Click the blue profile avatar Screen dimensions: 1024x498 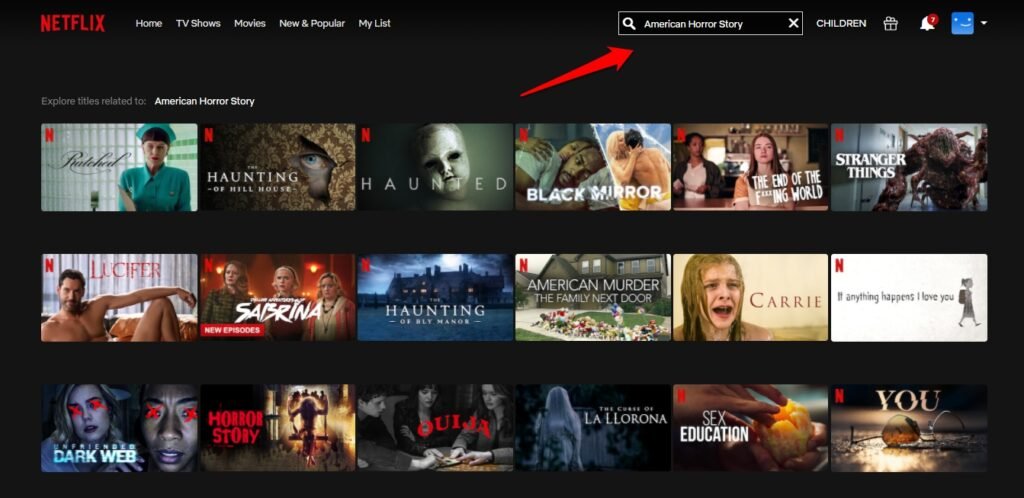(963, 23)
